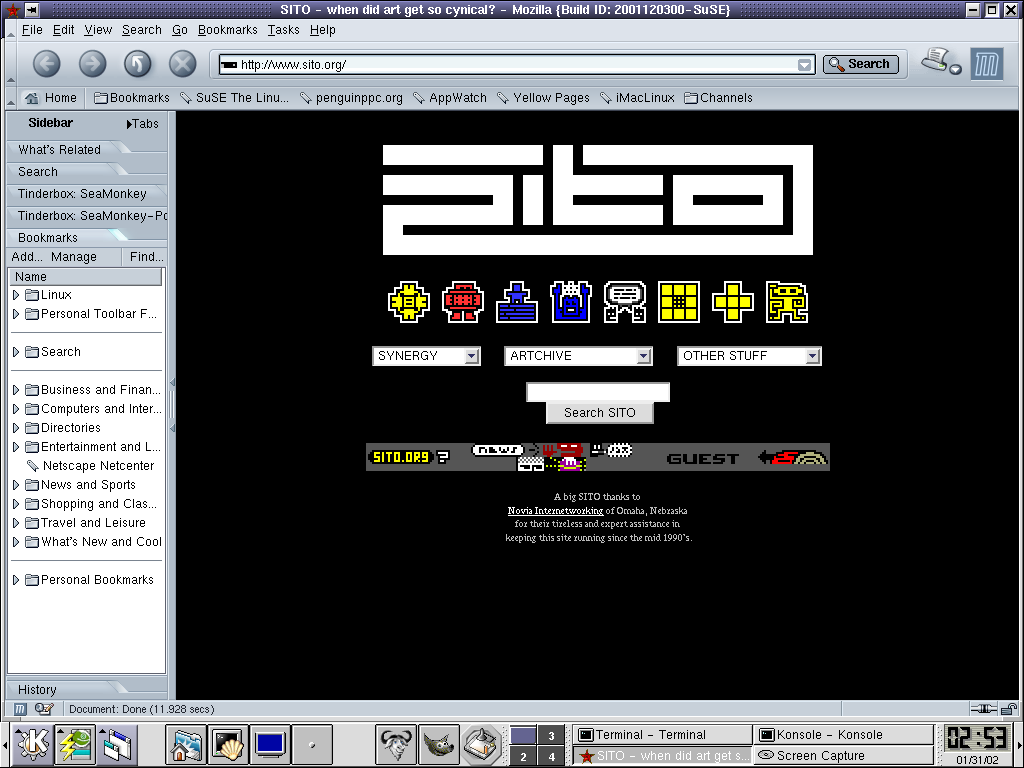Launch the GNU head taskbar icon
This screenshot has height=768, width=1024.
coord(396,743)
